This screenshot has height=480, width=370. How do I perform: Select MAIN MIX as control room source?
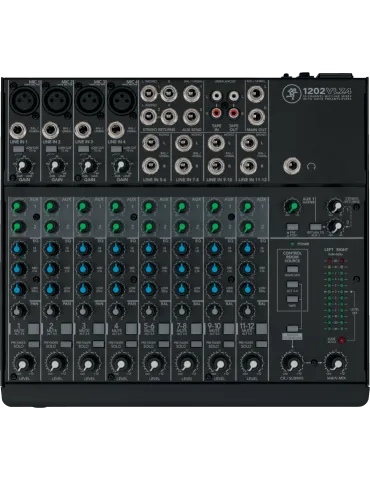[292, 269]
